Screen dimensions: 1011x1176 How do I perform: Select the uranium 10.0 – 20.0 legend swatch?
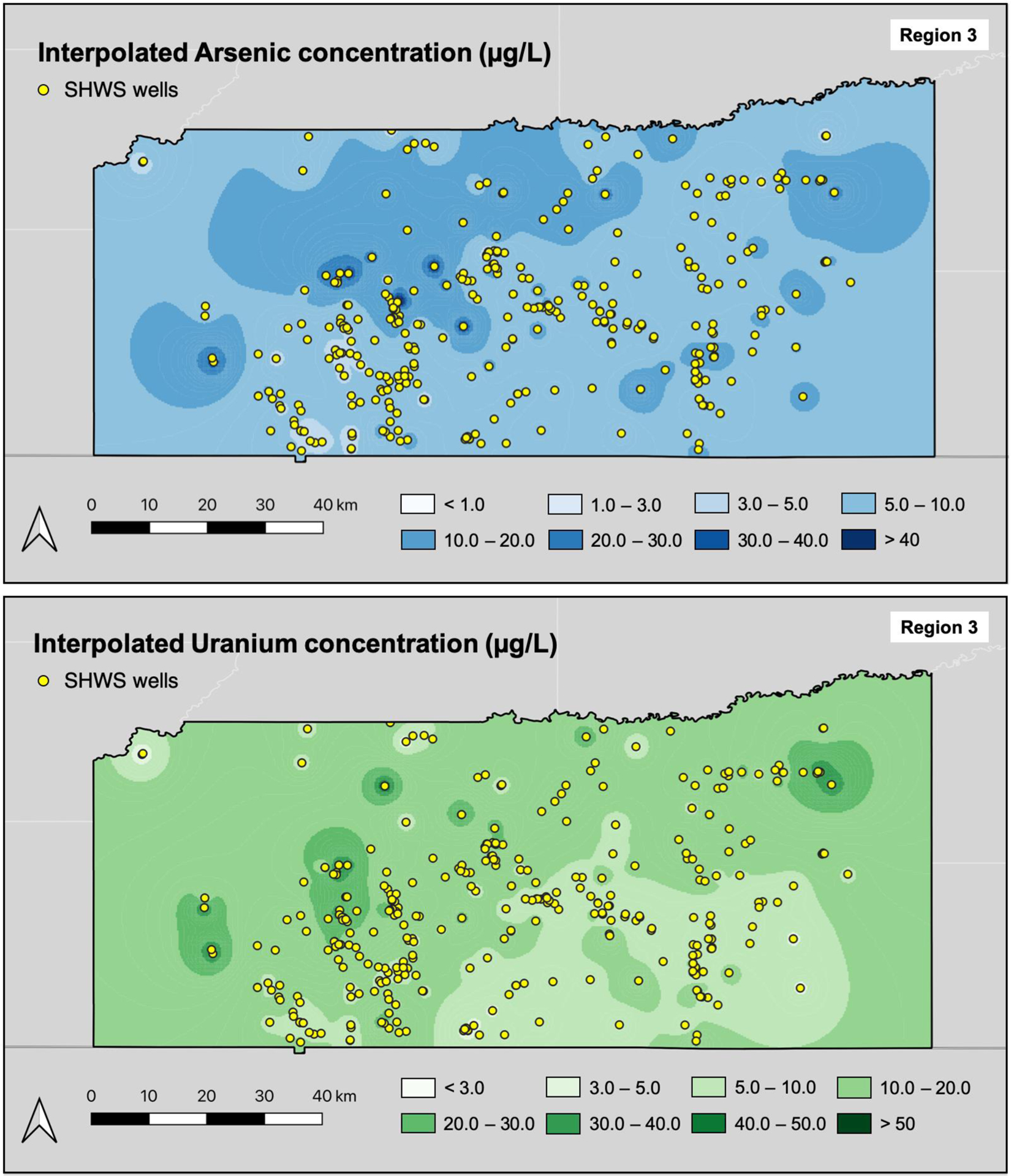(854, 1088)
